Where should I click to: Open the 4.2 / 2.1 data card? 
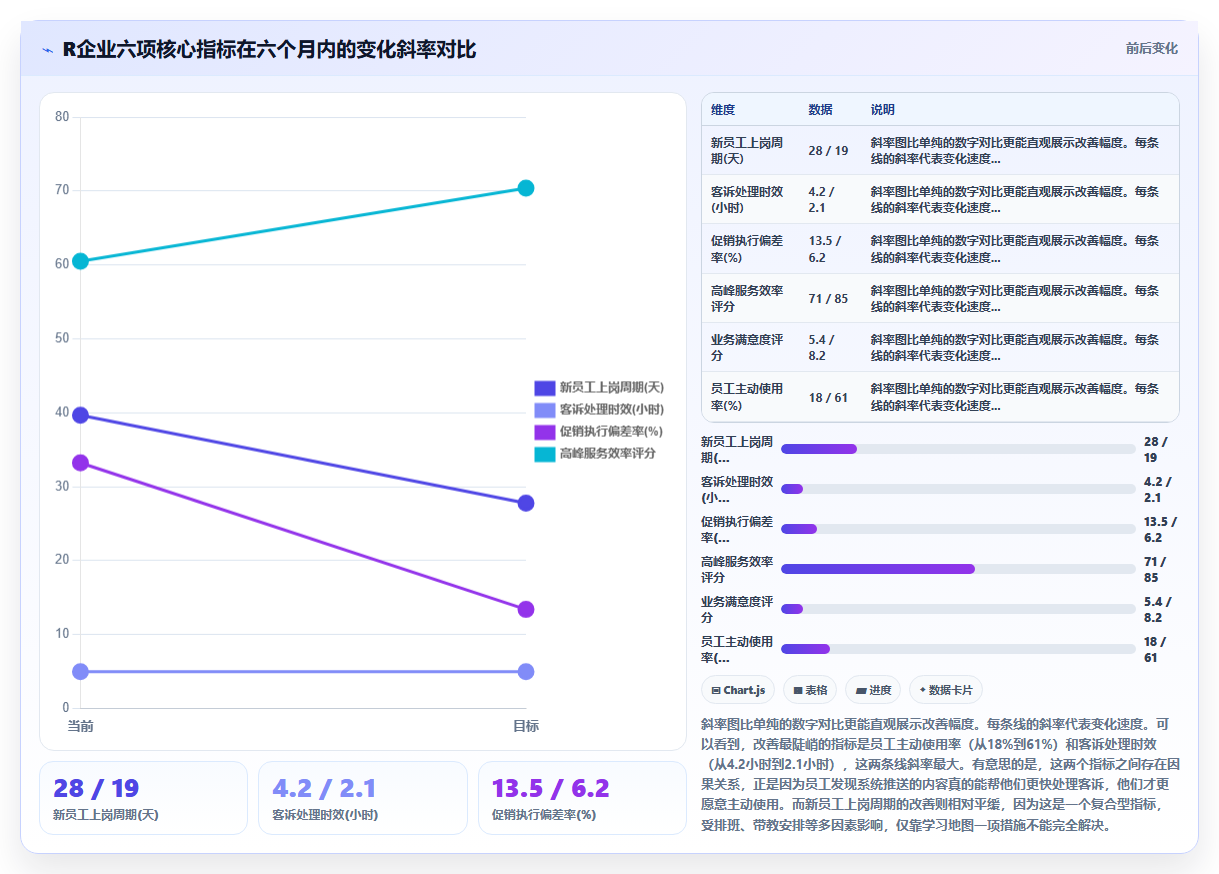(363, 798)
